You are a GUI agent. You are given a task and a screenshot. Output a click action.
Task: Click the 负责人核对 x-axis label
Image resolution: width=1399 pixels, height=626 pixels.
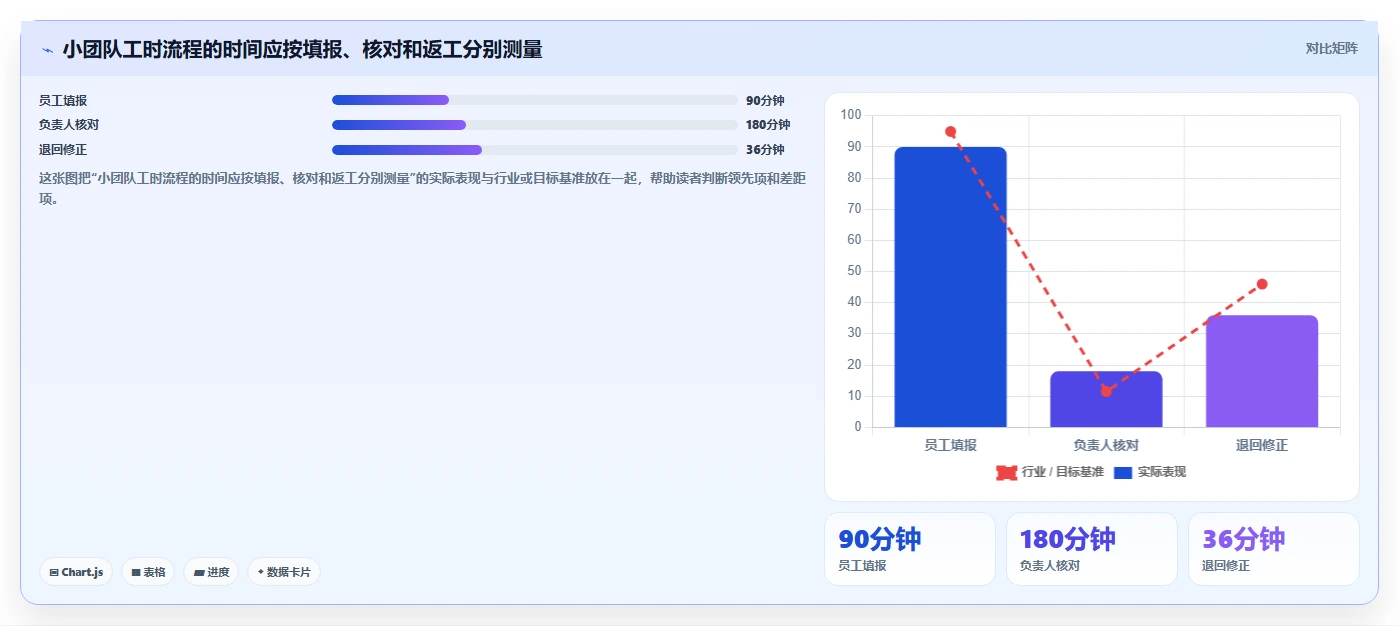1106,445
